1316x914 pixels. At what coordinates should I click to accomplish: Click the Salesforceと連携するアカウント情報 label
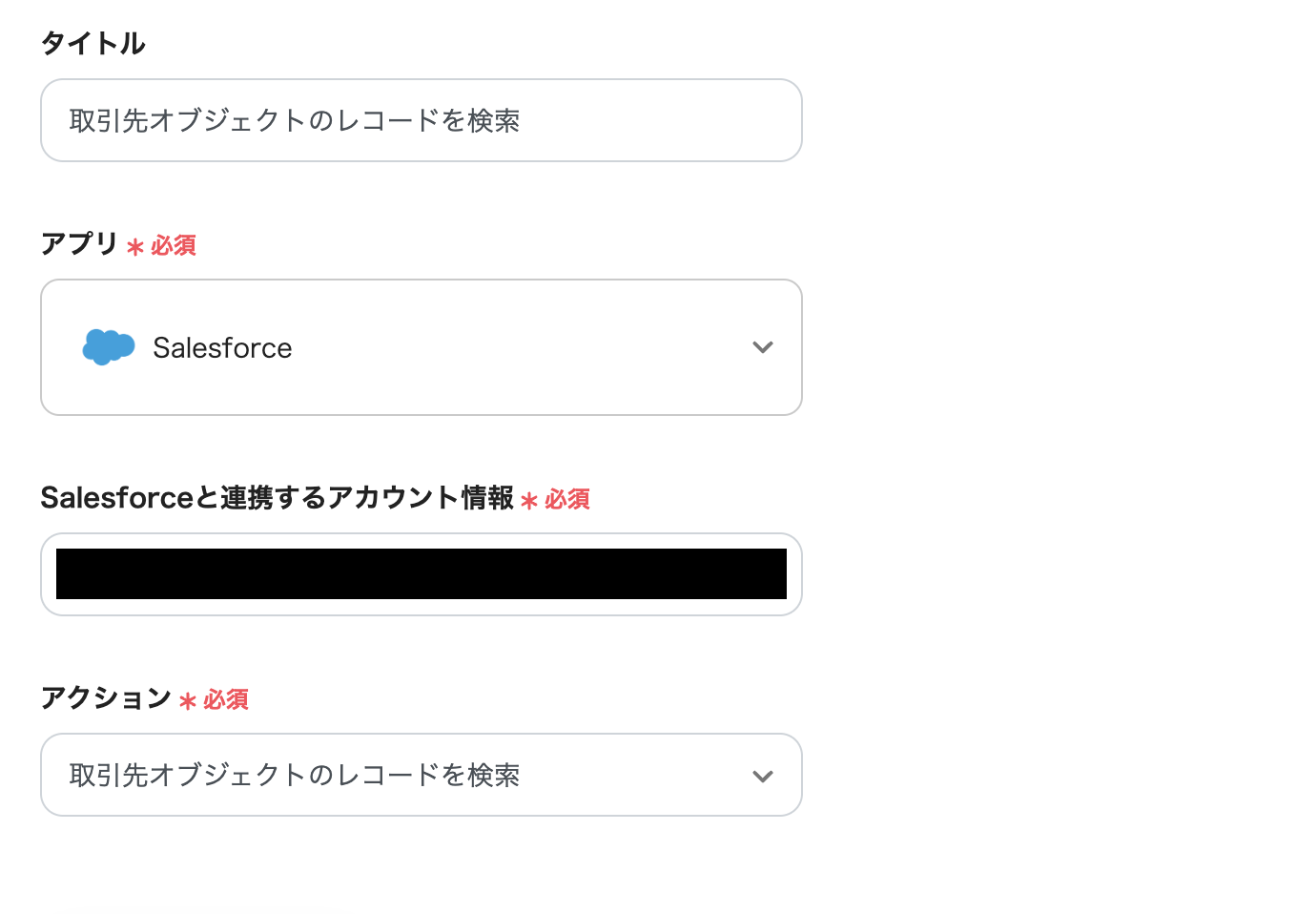277,498
